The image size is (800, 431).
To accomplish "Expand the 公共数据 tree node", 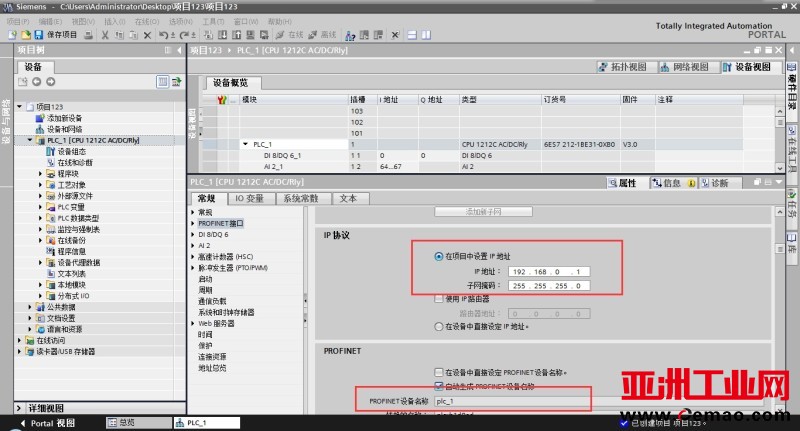I will point(30,307).
